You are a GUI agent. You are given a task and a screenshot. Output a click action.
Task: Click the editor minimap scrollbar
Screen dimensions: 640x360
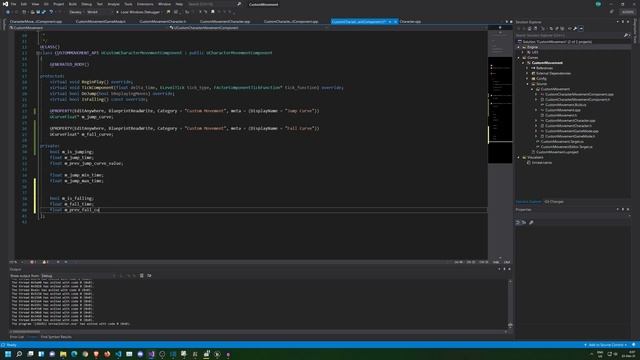[500, 145]
